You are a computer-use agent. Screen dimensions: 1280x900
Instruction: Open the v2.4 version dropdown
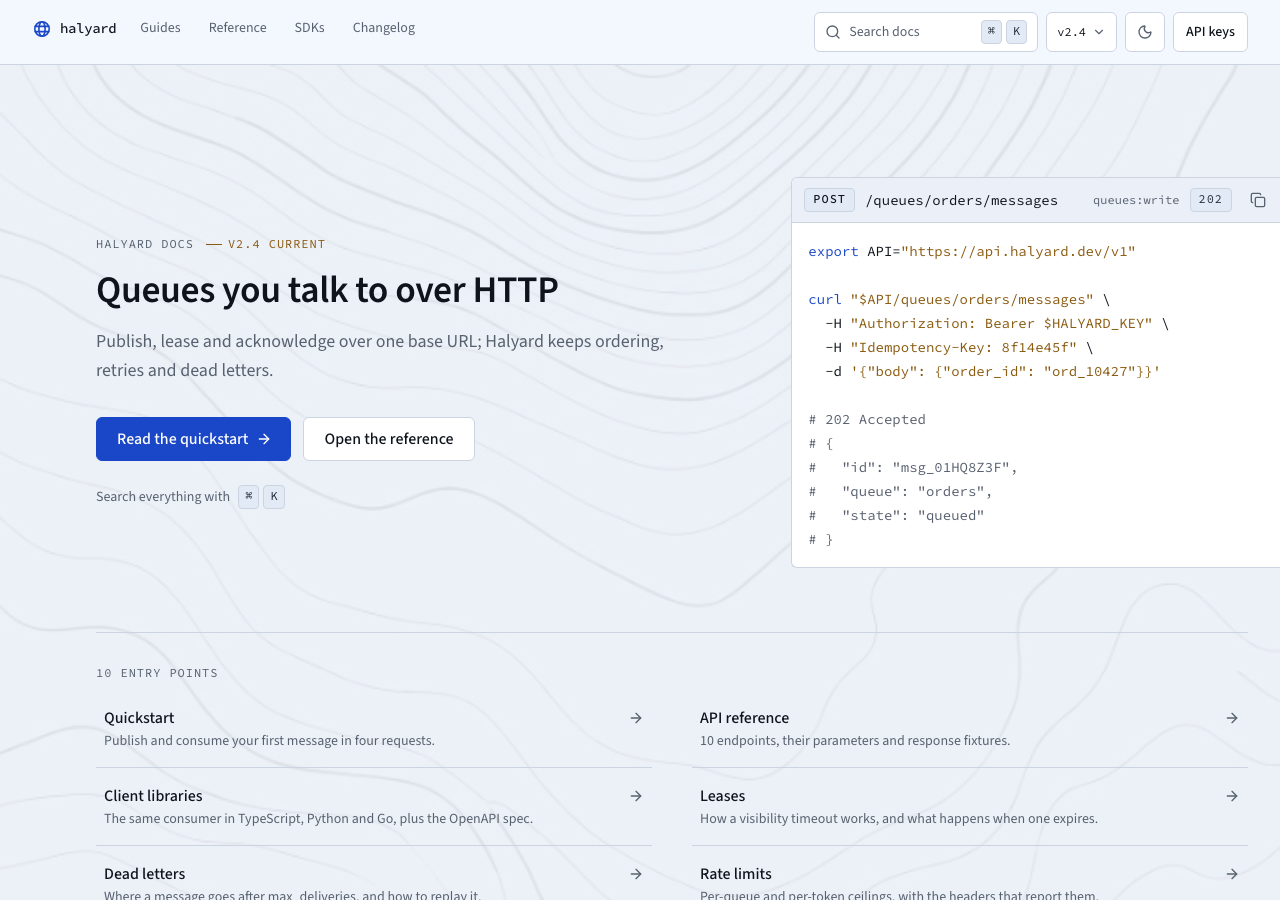(x=1081, y=32)
